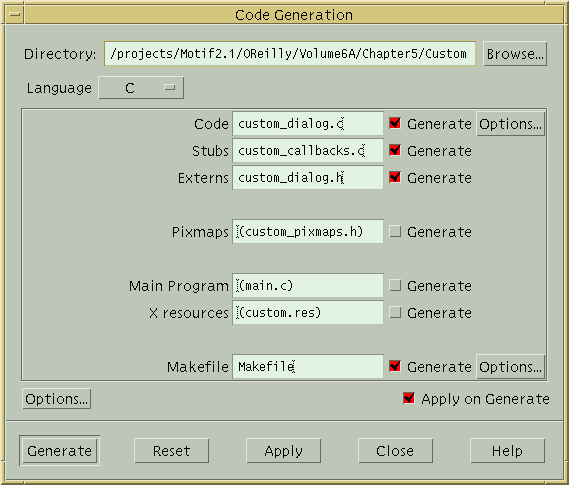569x485 pixels.
Task: Open the Language option menu showing C
Action: (x=141, y=88)
